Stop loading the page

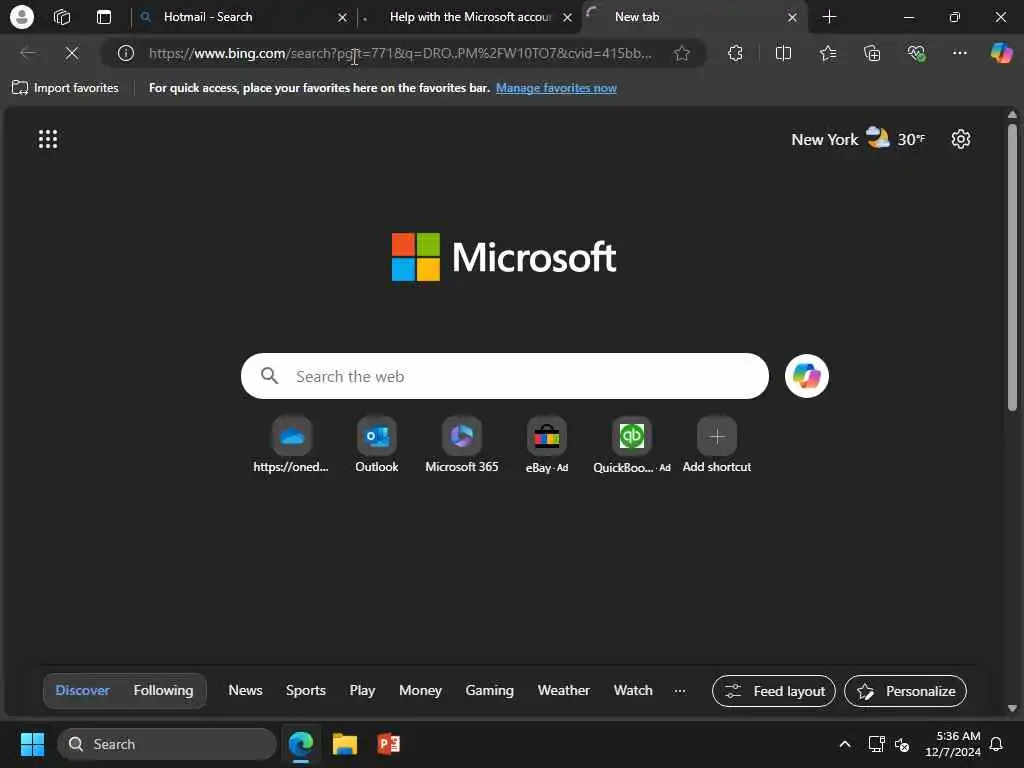[x=72, y=53]
